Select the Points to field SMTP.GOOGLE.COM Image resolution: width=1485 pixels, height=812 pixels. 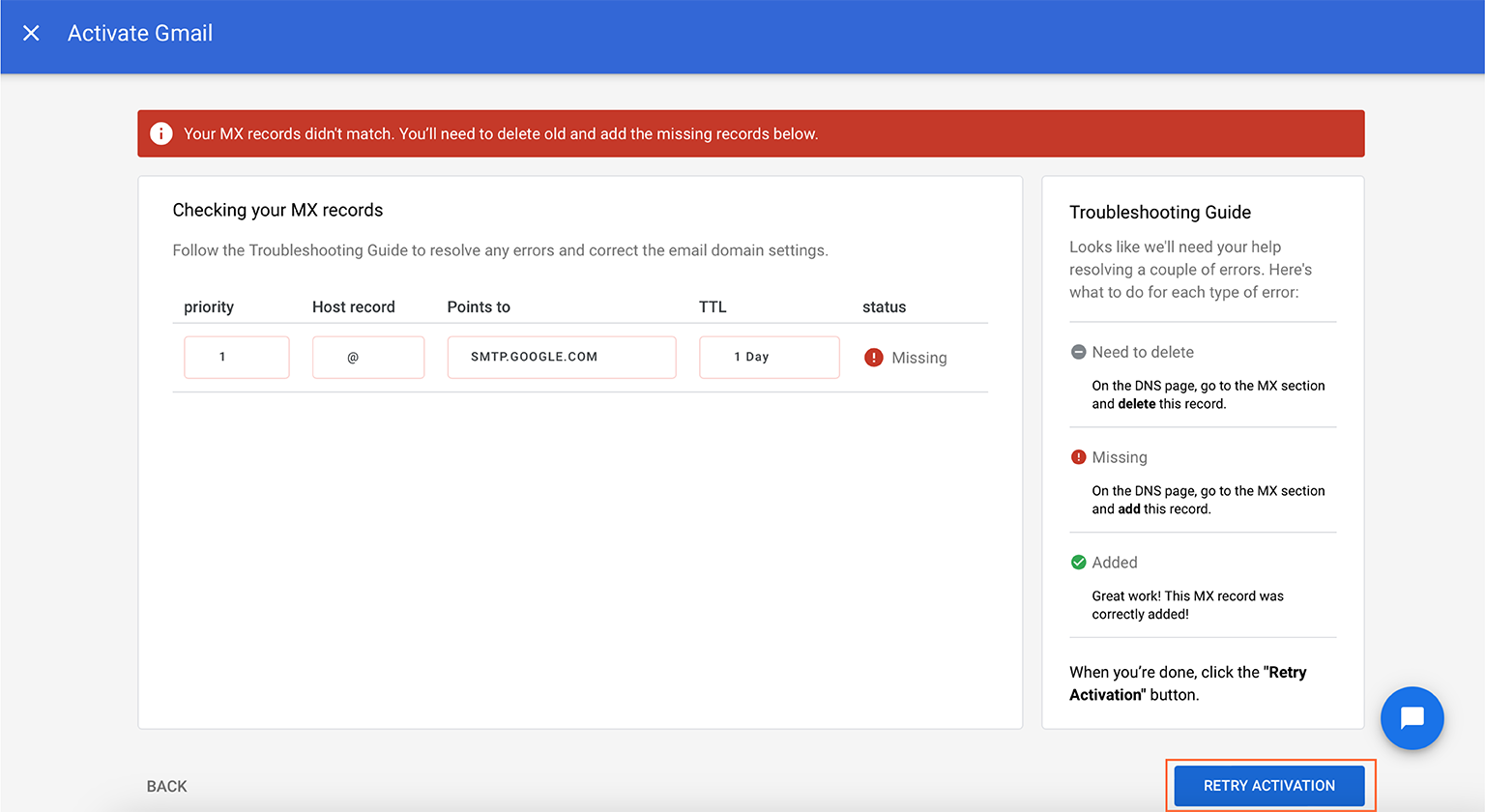[562, 357]
